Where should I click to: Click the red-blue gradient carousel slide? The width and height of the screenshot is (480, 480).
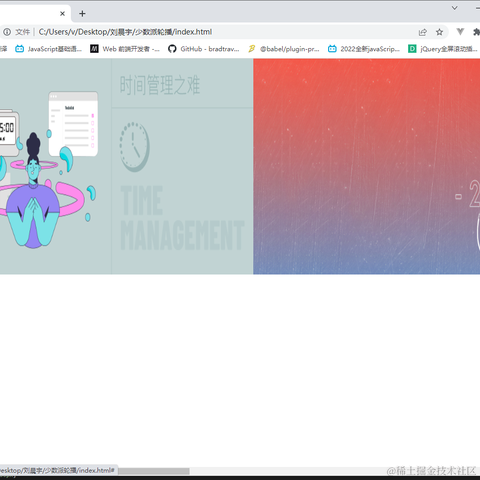coord(367,166)
